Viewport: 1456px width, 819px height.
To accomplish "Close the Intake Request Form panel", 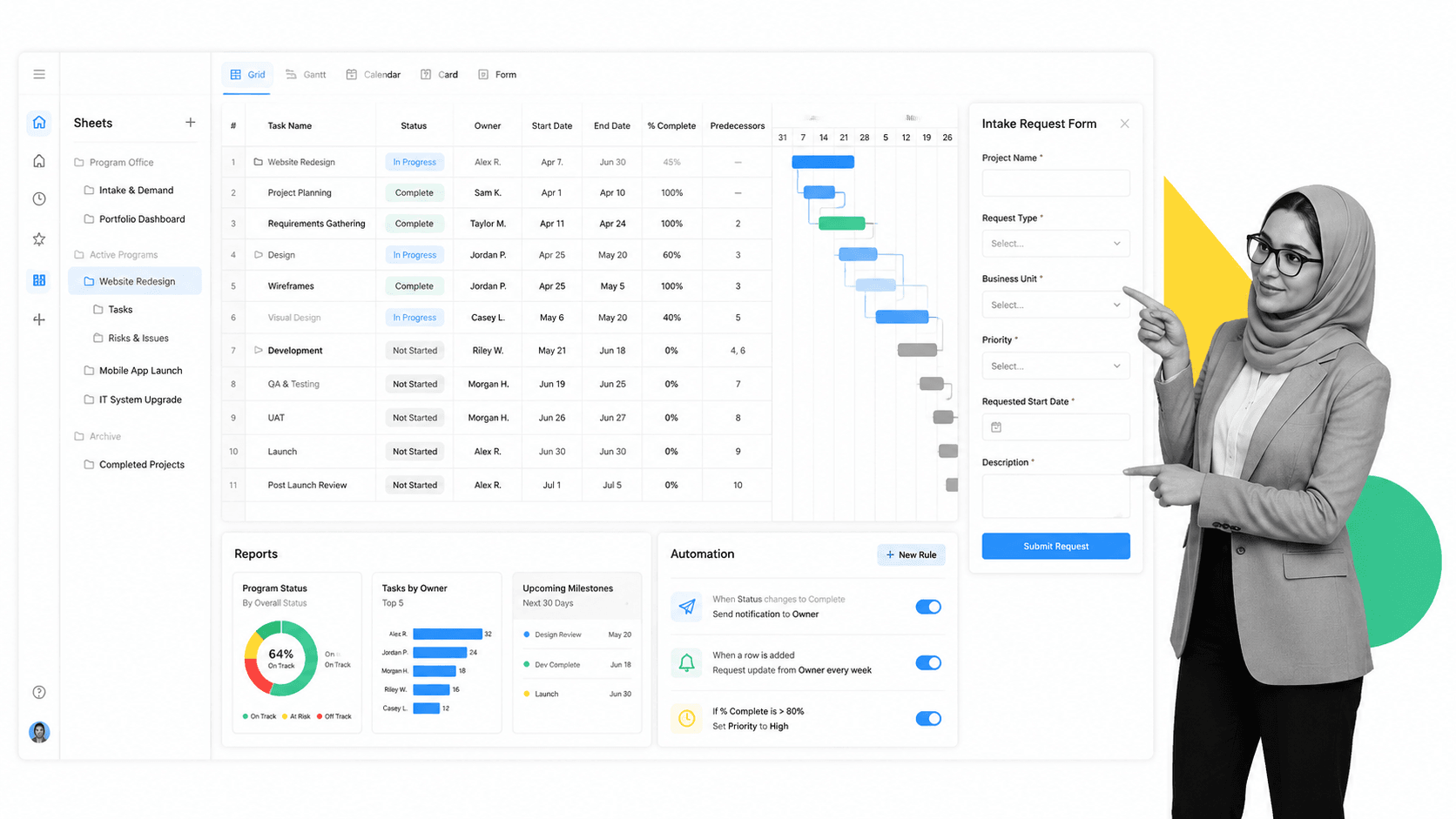I will pos(1124,124).
